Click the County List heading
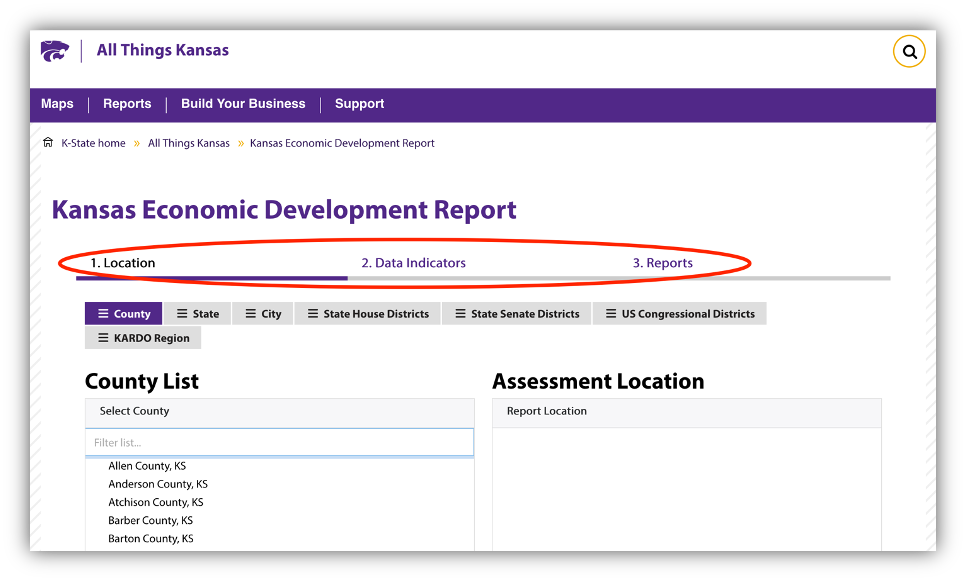966x582 pixels. tap(142, 381)
